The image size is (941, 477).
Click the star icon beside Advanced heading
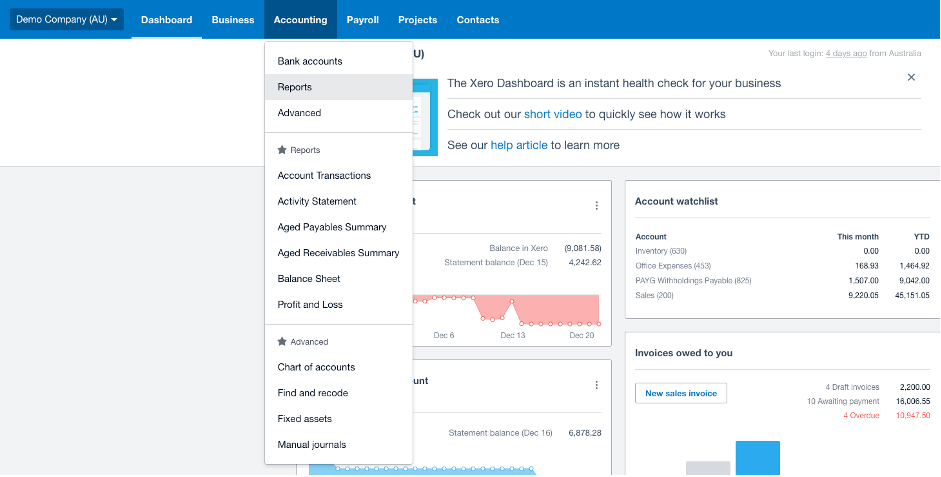[282, 341]
